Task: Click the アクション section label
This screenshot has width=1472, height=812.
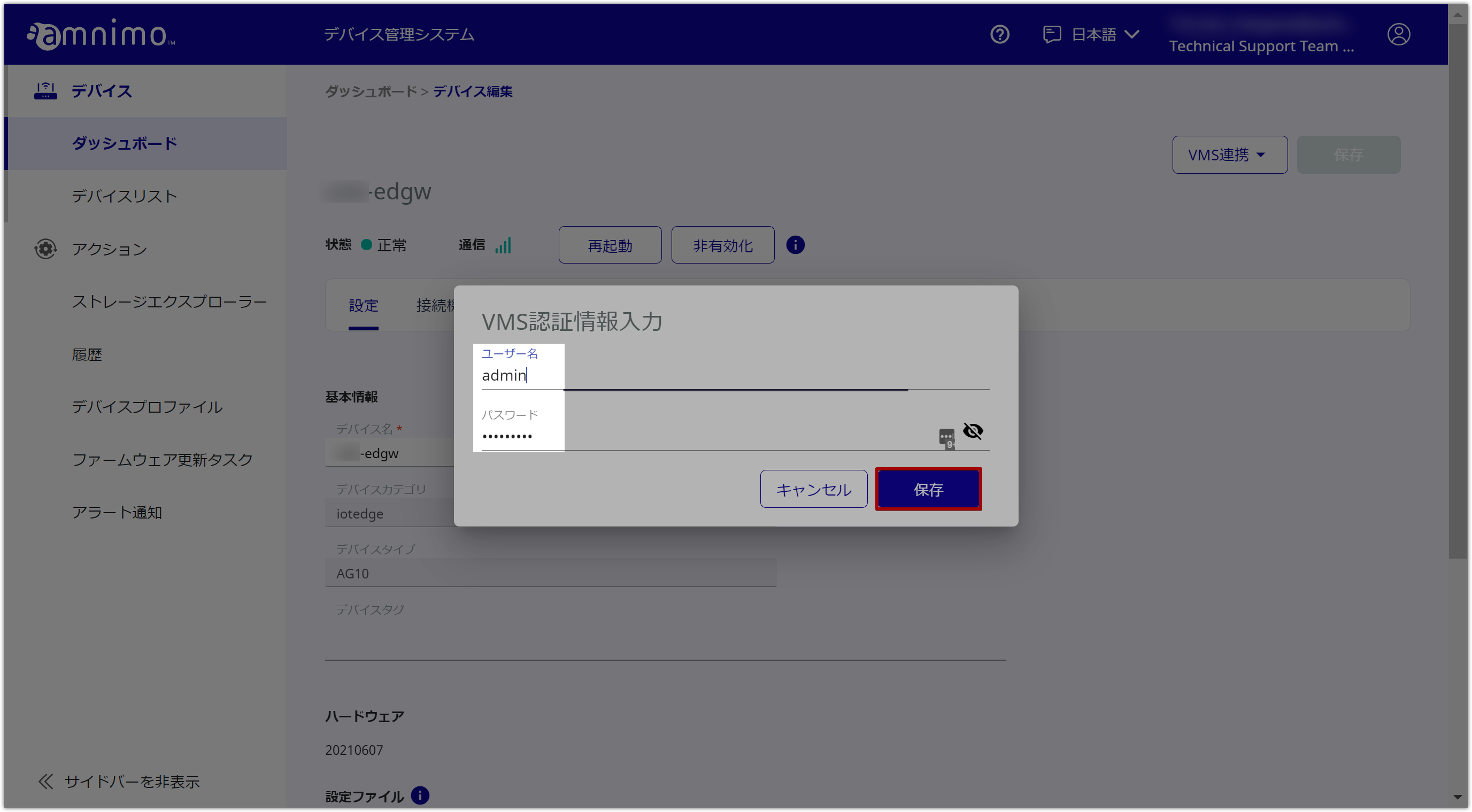Action: coord(109,249)
